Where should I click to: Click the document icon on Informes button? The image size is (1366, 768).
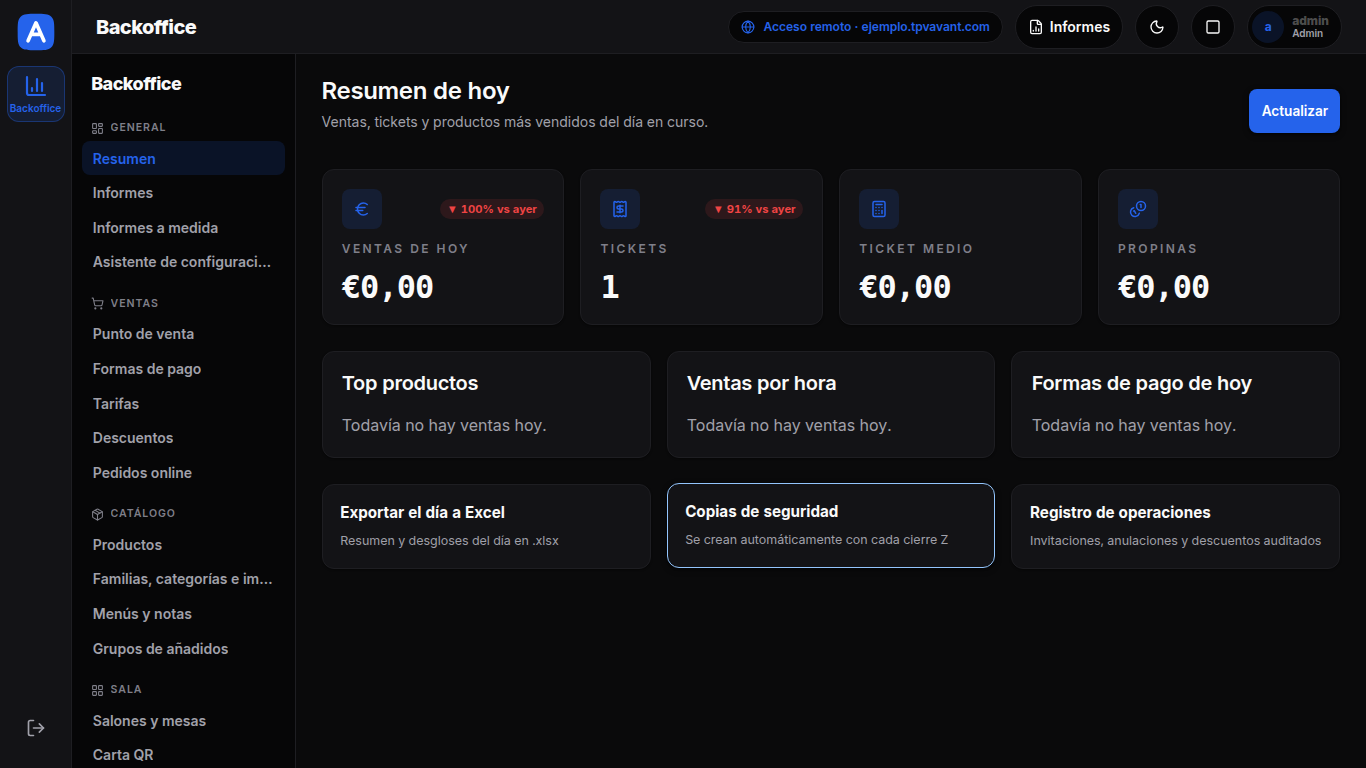click(x=1036, y=27)
